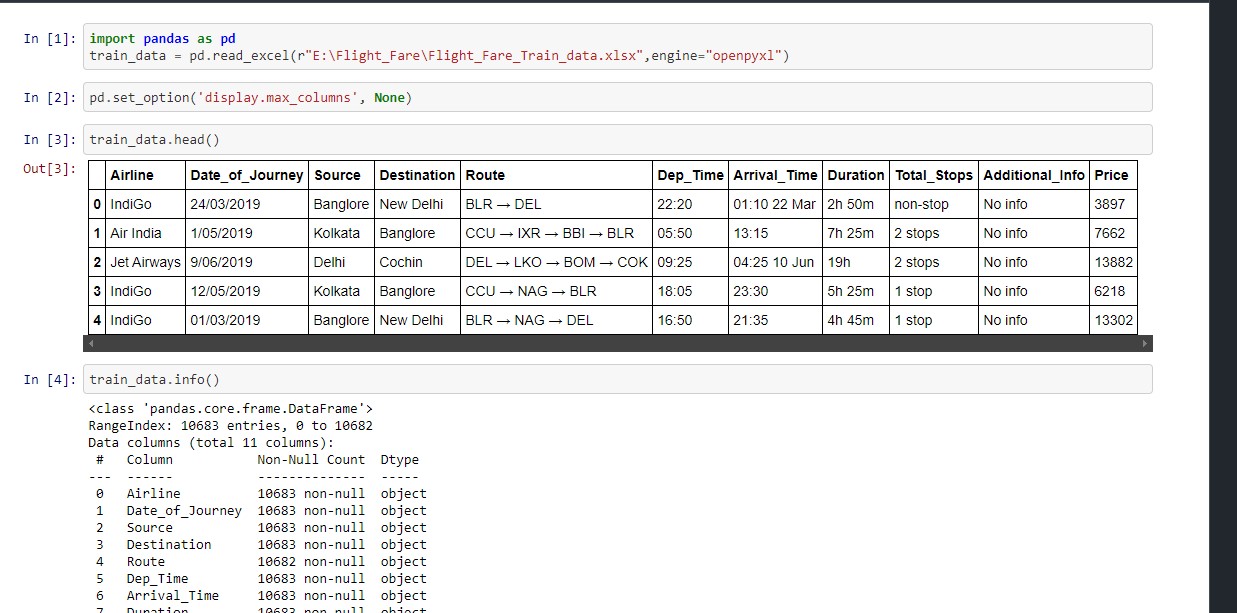Click the train_data.head() code cell

point(618,140)
